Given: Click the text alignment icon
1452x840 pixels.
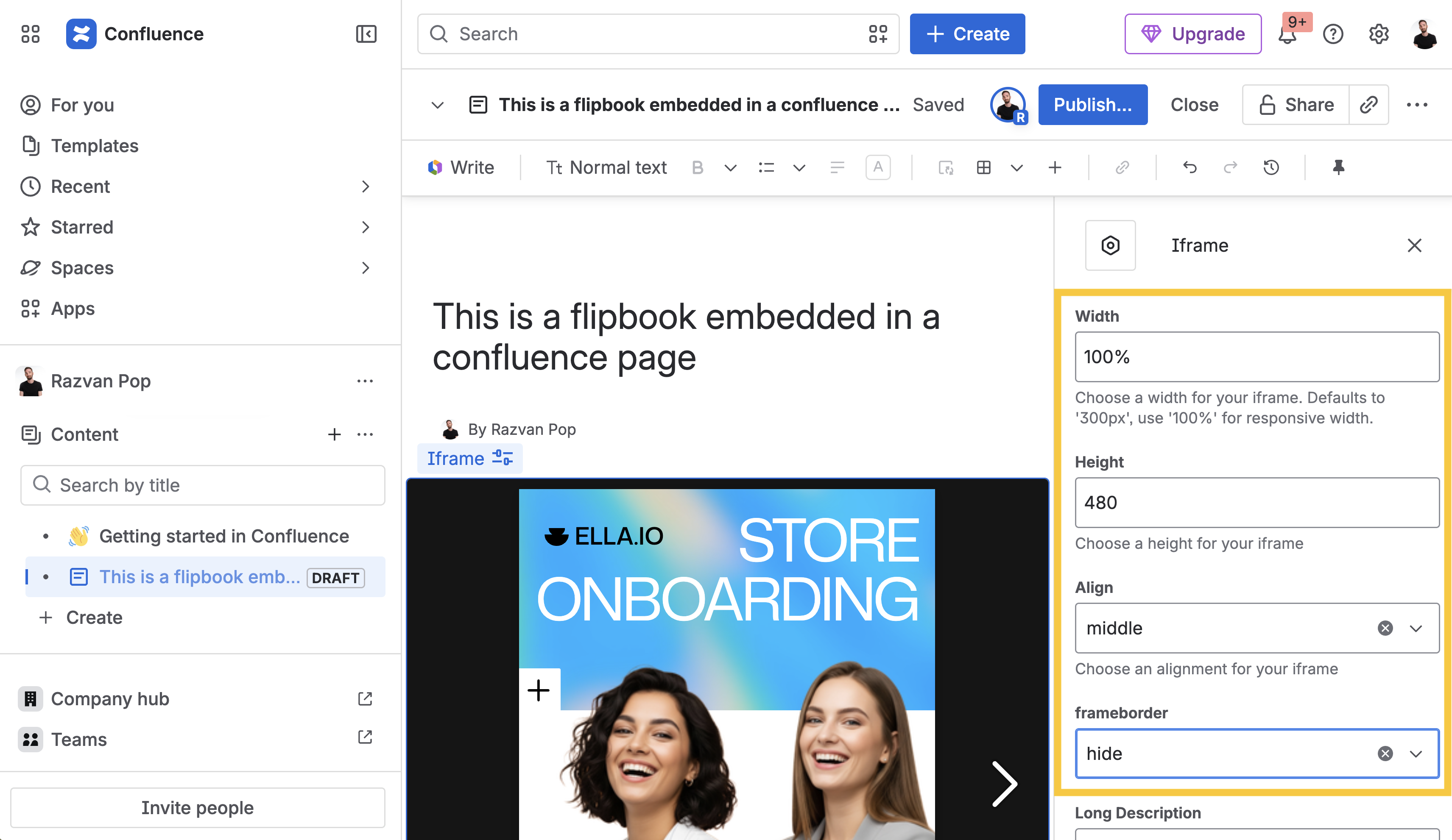Looking at the screenshot, I should pos(837,167).
